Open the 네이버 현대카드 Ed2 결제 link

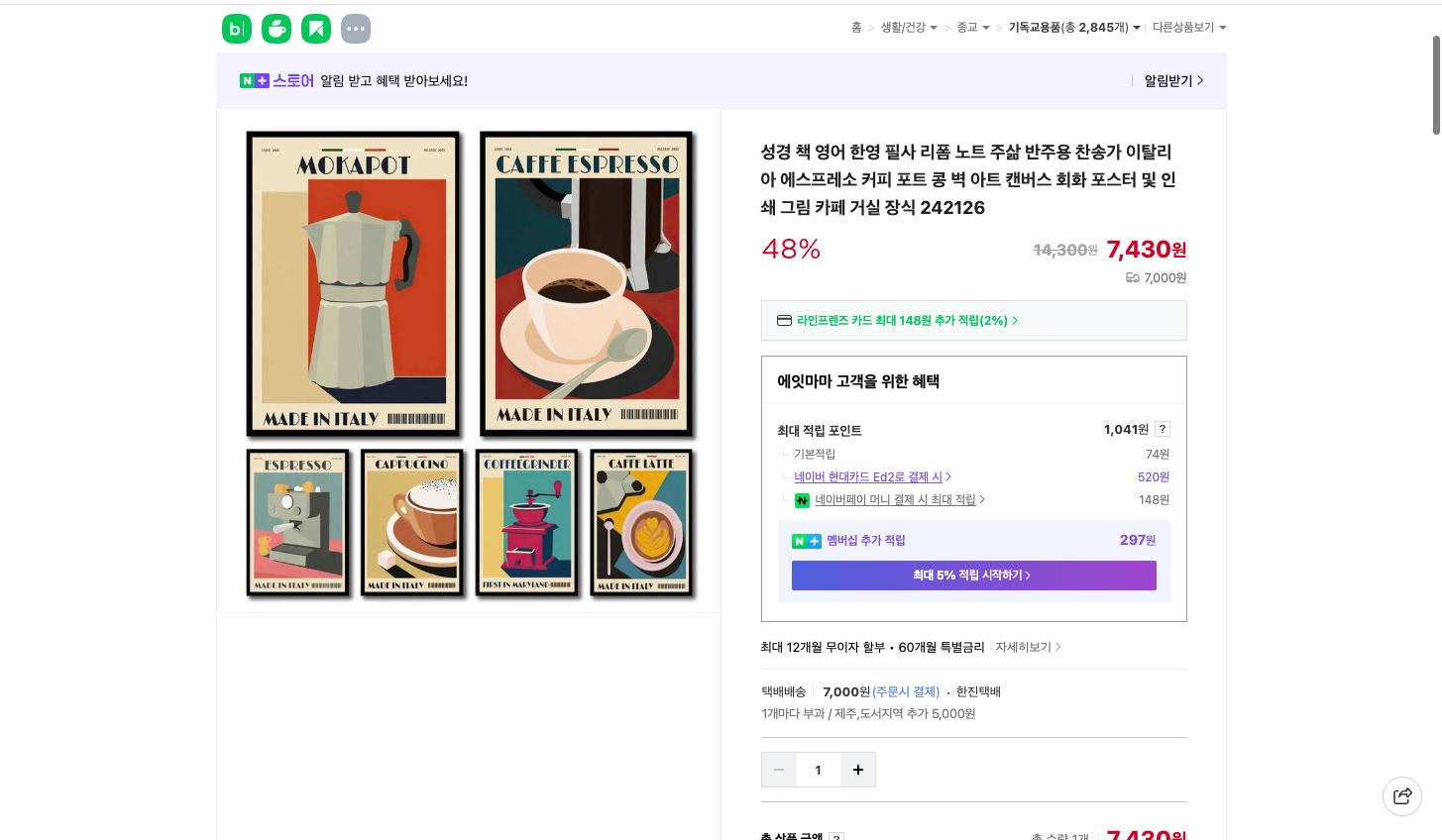point(869,476)
